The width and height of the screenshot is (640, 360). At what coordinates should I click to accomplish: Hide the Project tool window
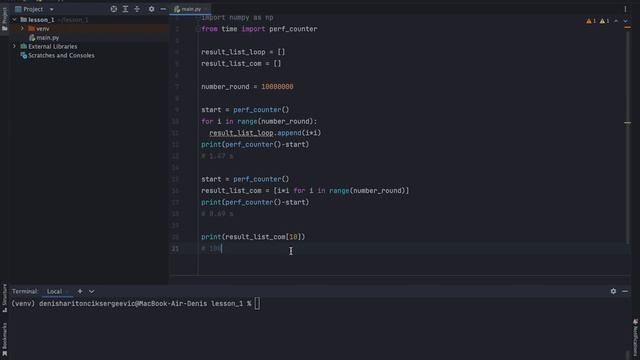pyautogui.click(x=163, y=9)
